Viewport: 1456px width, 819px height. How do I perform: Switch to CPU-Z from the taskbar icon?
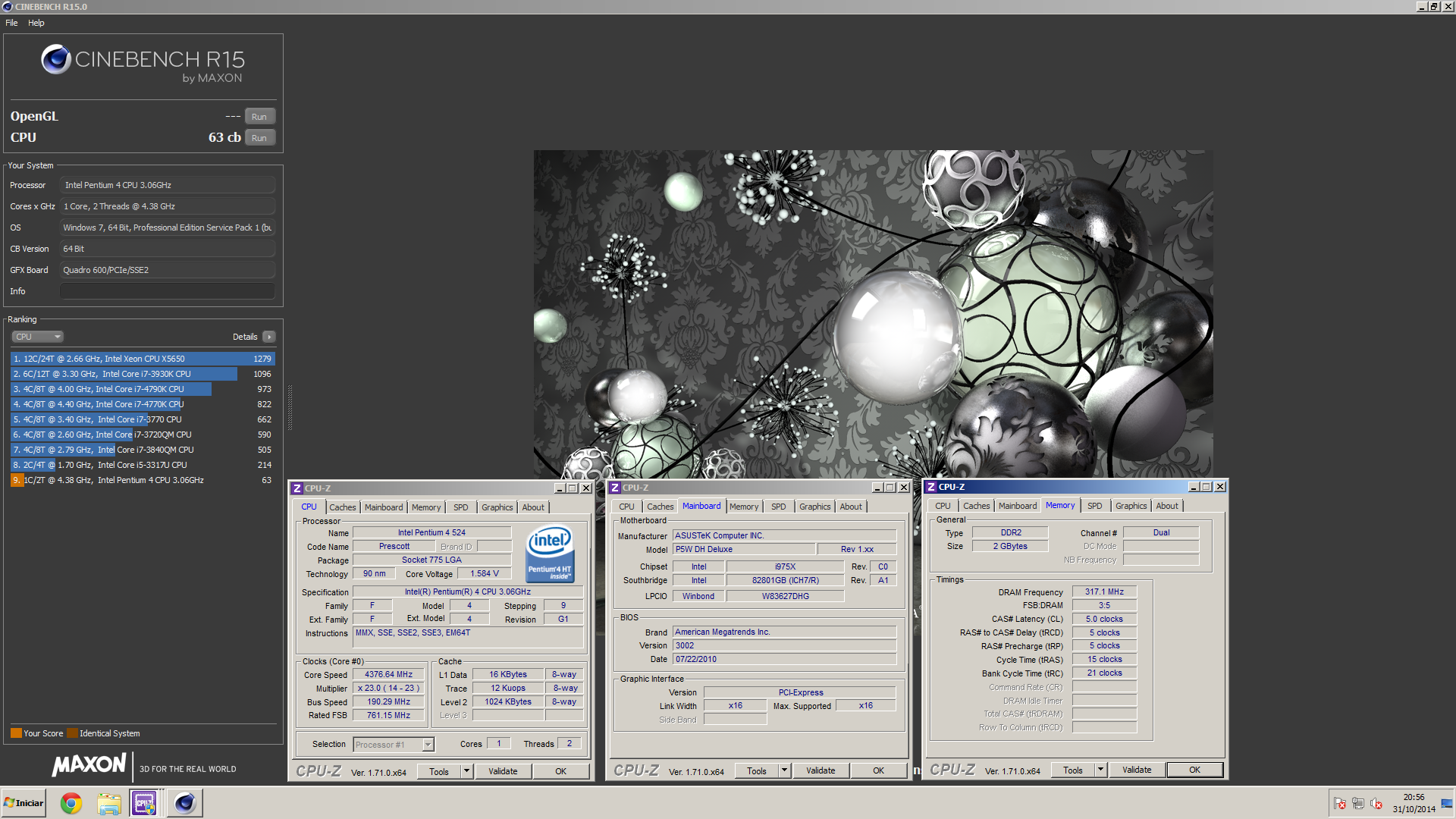144,803
